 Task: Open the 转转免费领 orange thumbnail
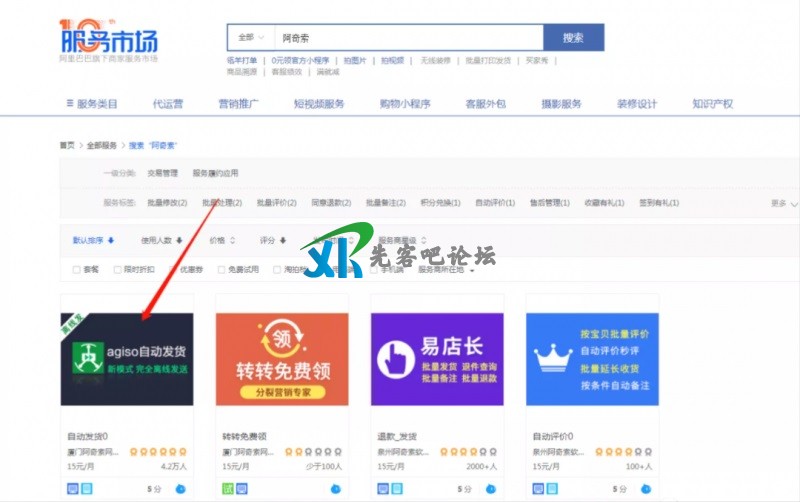[282, 360]
